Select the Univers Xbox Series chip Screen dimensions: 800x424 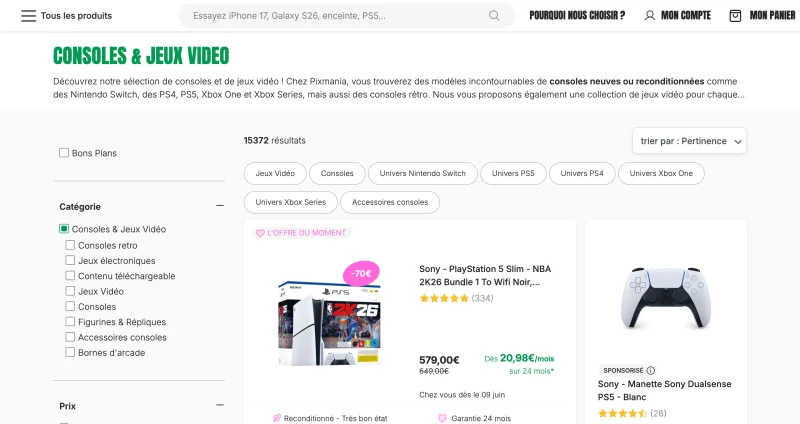click(x=291, y=202)
